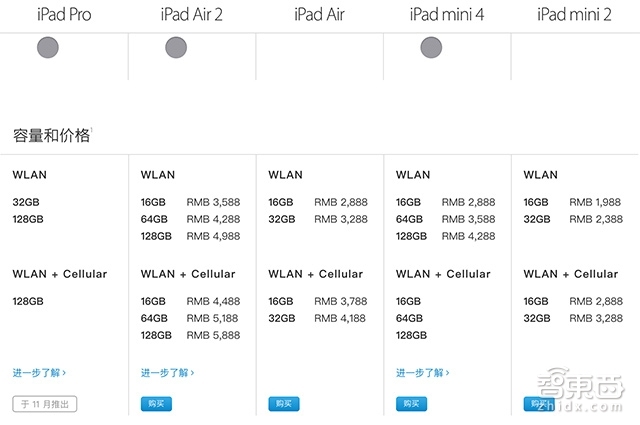Click the 进一步了解 link for iPad Pro
This screenshot has width=640, height=425.
(39, 372)
